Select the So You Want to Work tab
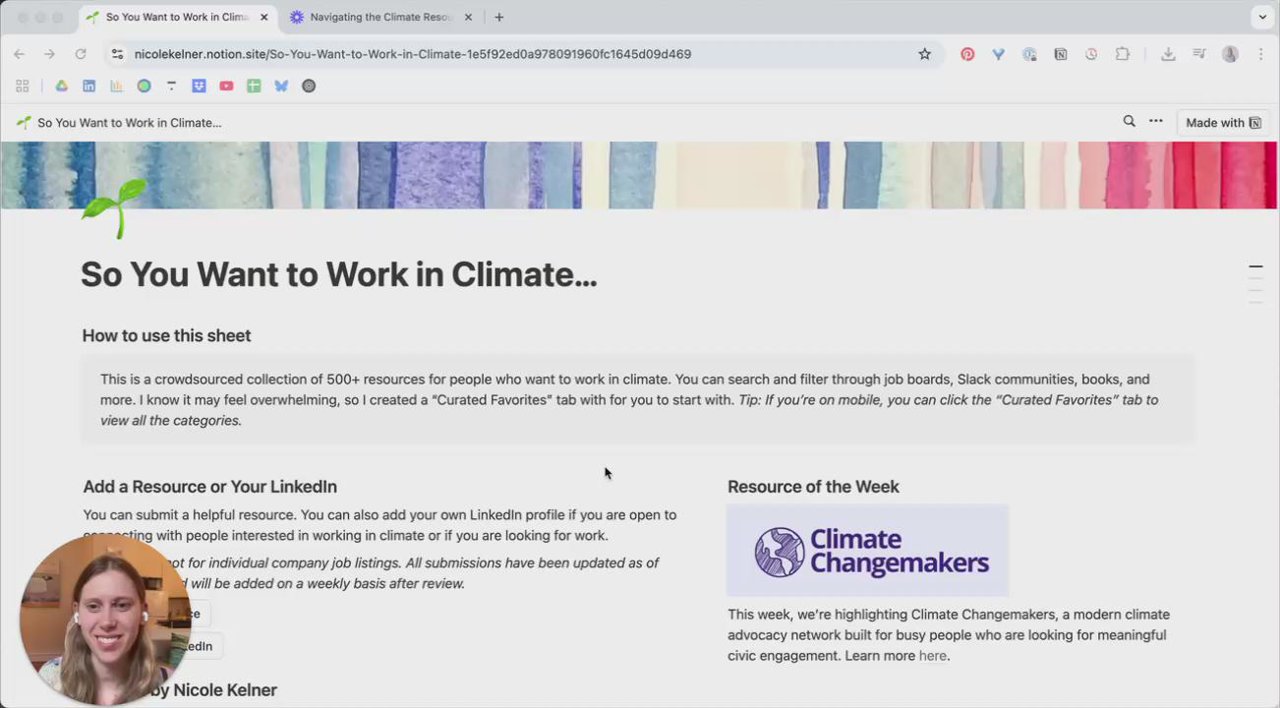The width and height of the screenshot is (1280, 708). click(x=177, y=17)
